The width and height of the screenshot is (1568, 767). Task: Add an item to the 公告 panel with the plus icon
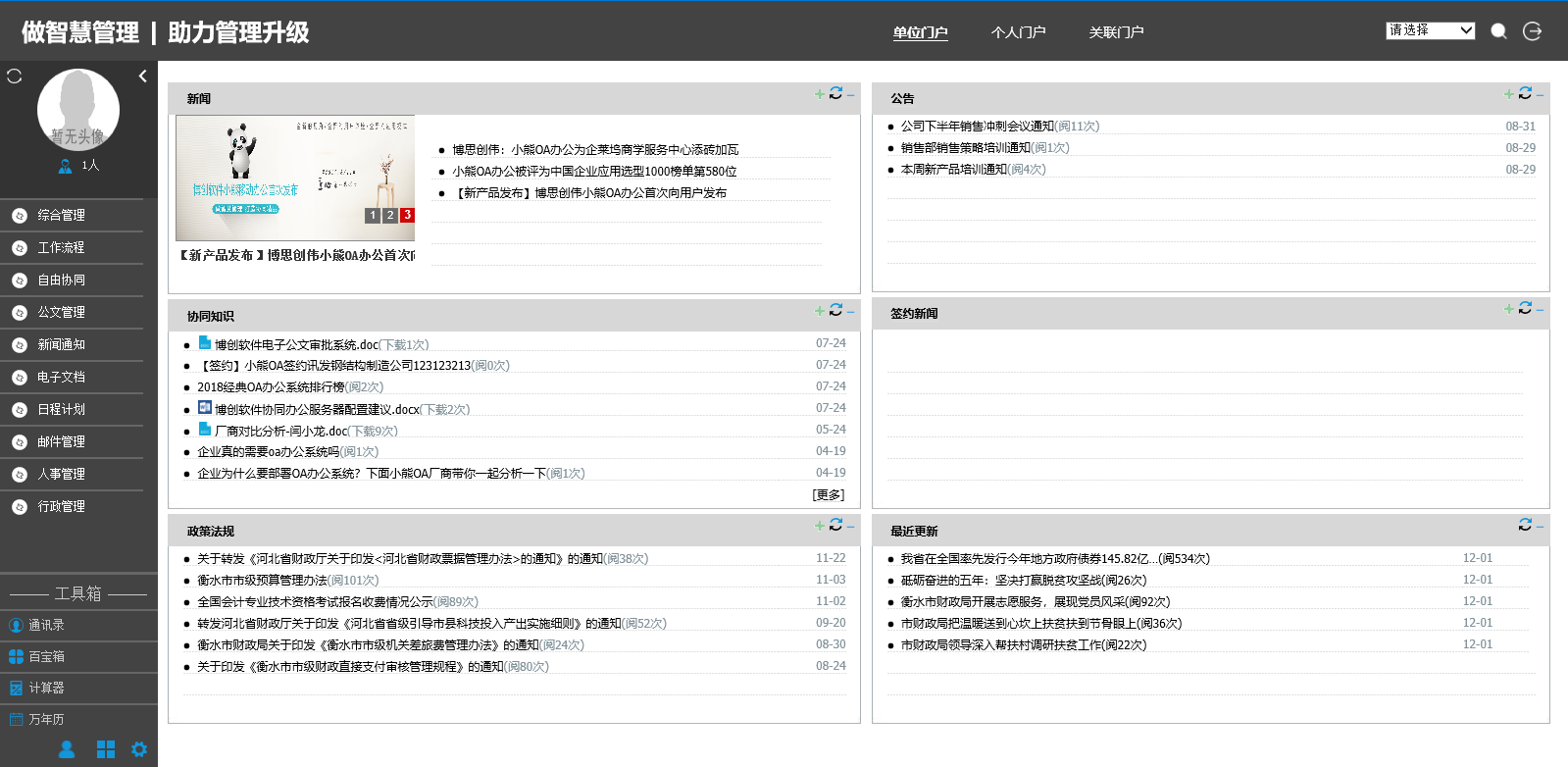pyautogui.click(x=1509, y=94)
